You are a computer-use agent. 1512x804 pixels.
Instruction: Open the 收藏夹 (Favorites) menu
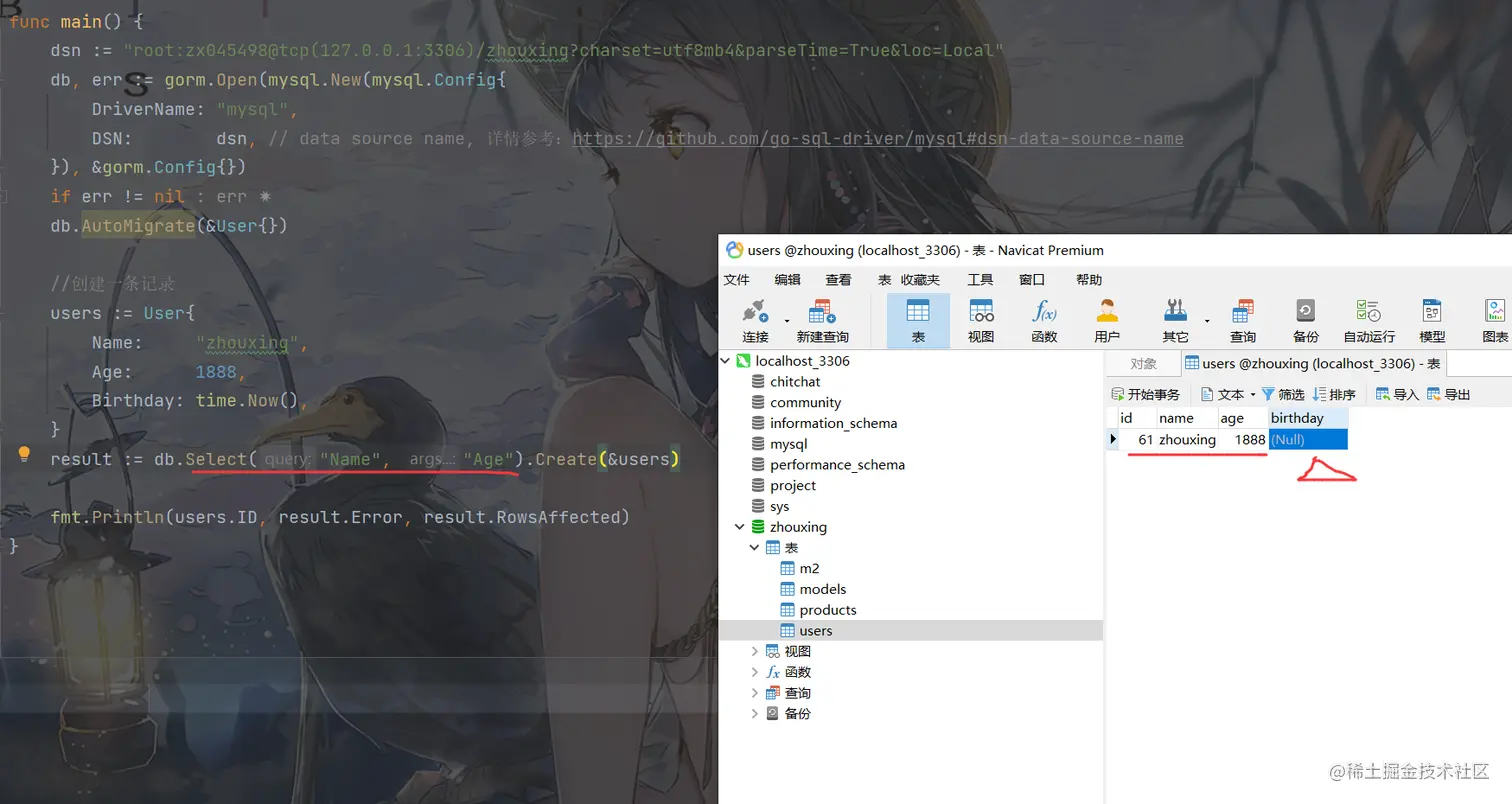[x=920, y=280]
